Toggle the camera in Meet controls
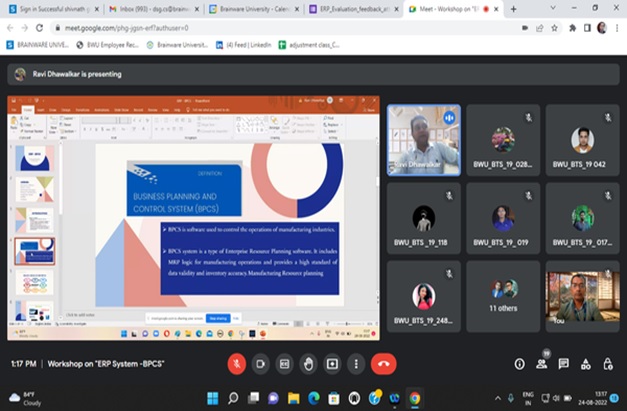The height and width of the screenshot is (411, 627). [261, 364]
